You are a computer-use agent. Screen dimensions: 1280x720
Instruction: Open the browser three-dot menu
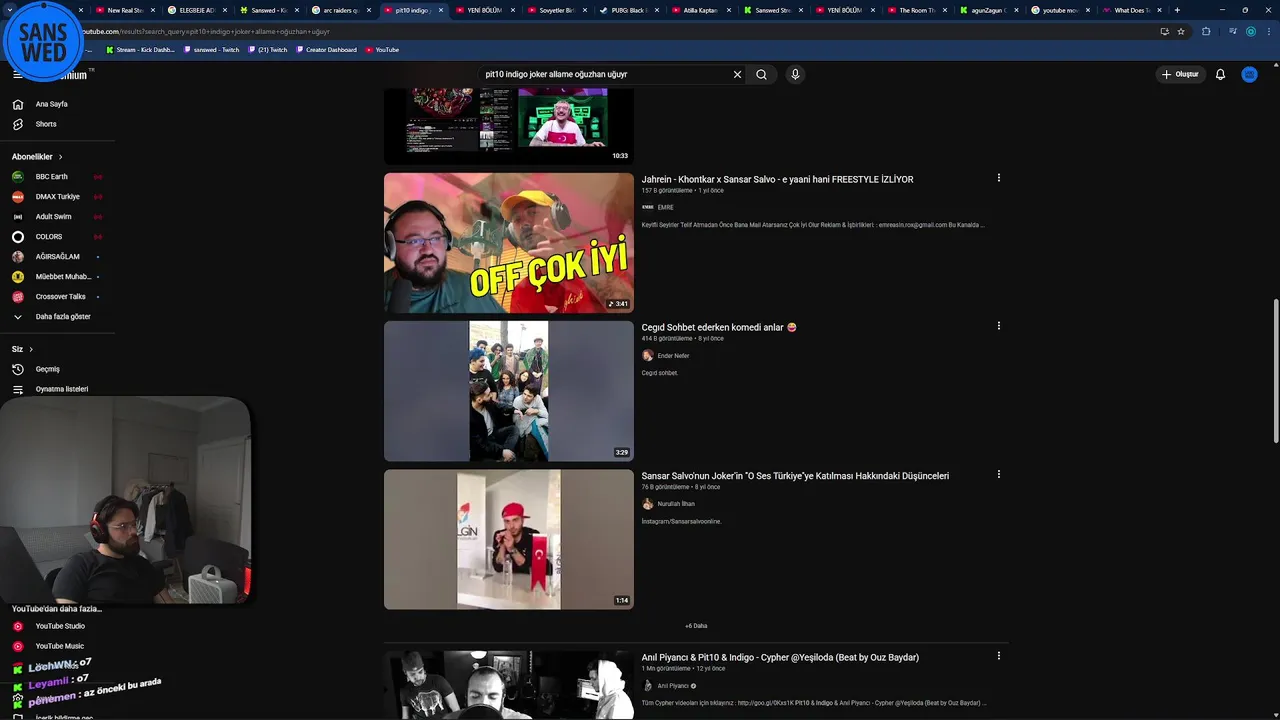1268,31
